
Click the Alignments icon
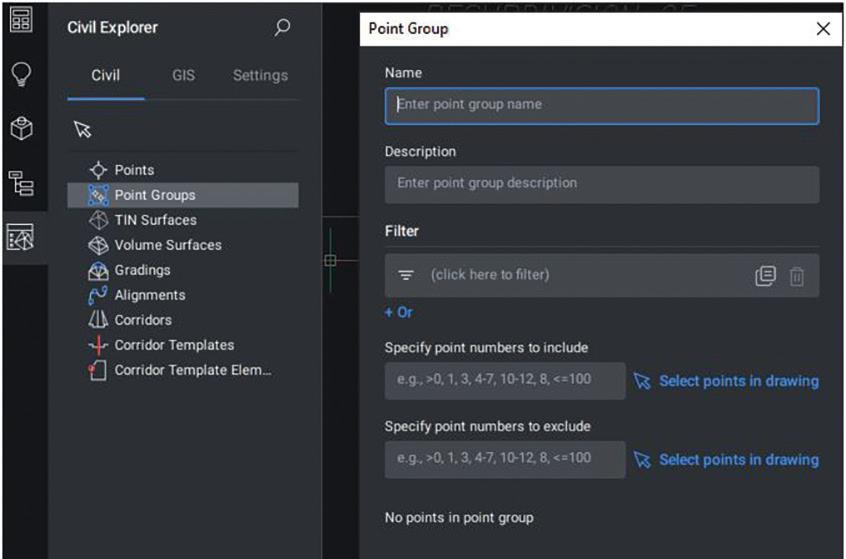point(98,295)
